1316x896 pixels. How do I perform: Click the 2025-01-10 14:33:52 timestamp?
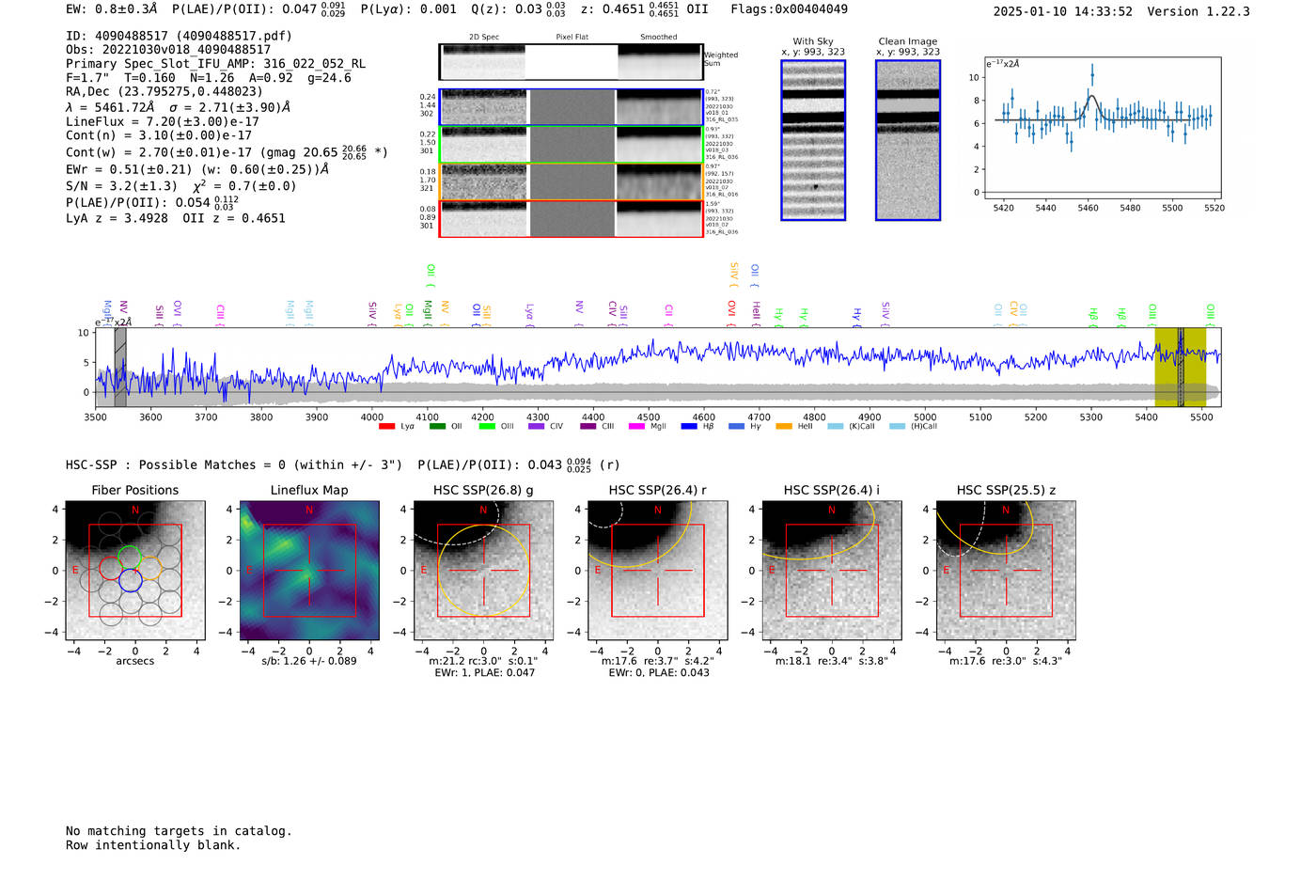point(1062,11)
